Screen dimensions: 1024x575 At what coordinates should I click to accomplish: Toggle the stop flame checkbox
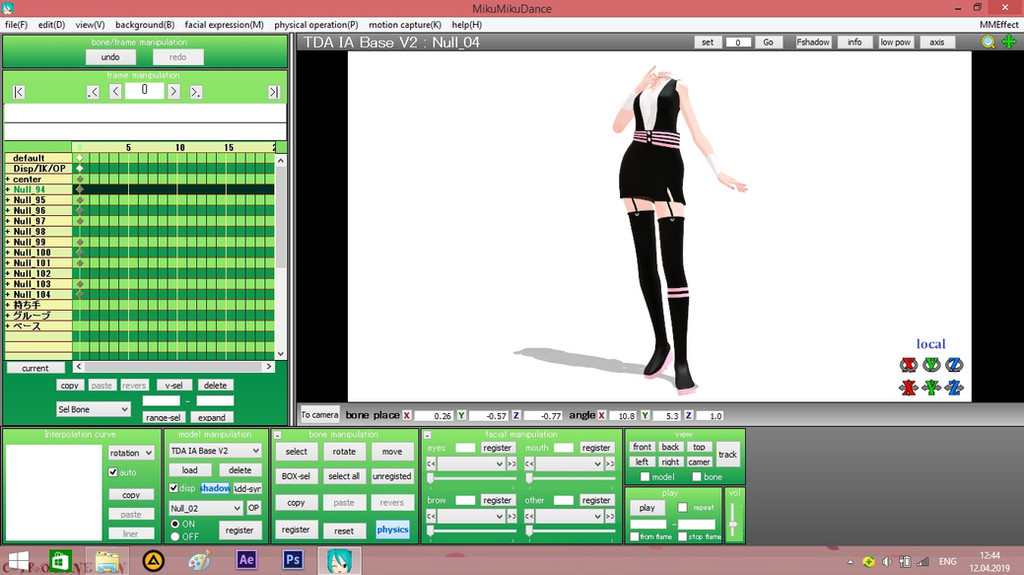click(x=682, y=536)
